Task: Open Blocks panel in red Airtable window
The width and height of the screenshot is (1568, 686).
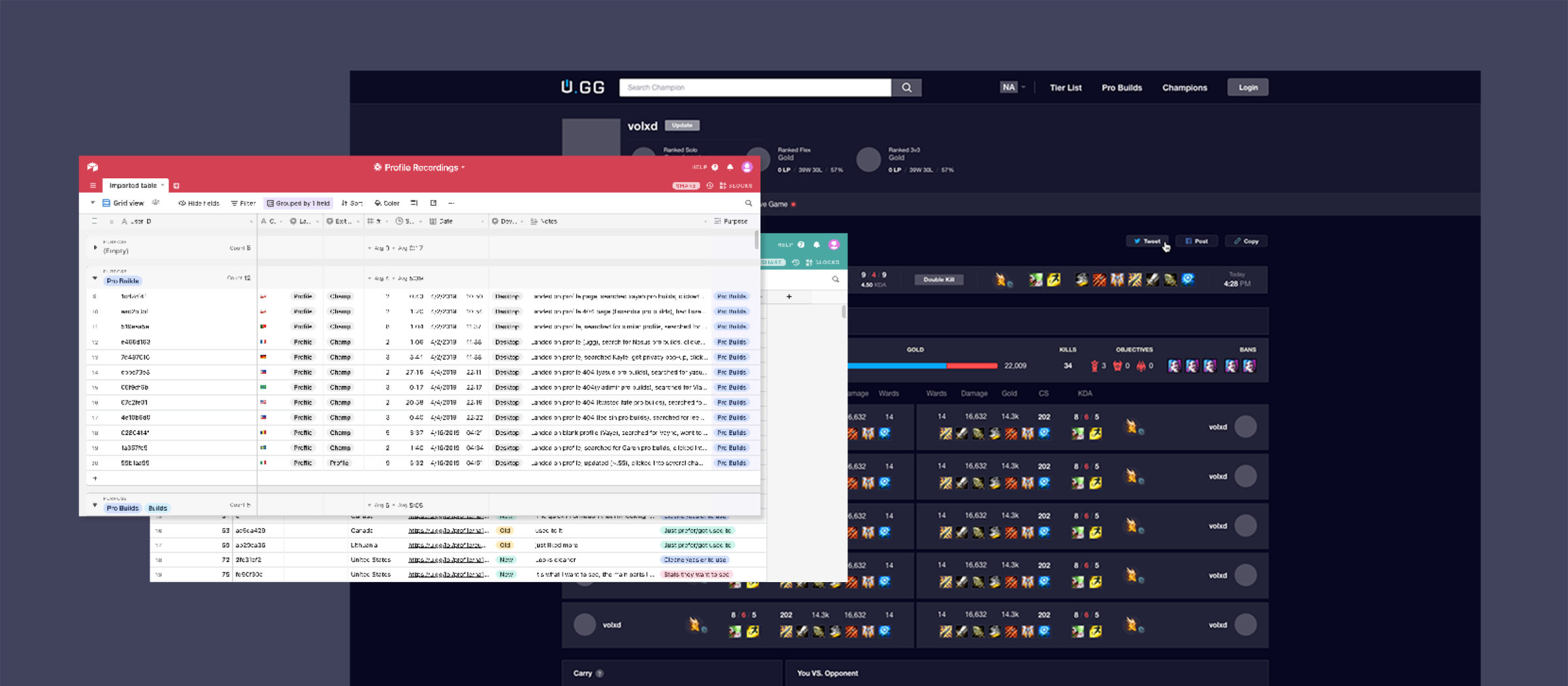Action: click(736, 186)
